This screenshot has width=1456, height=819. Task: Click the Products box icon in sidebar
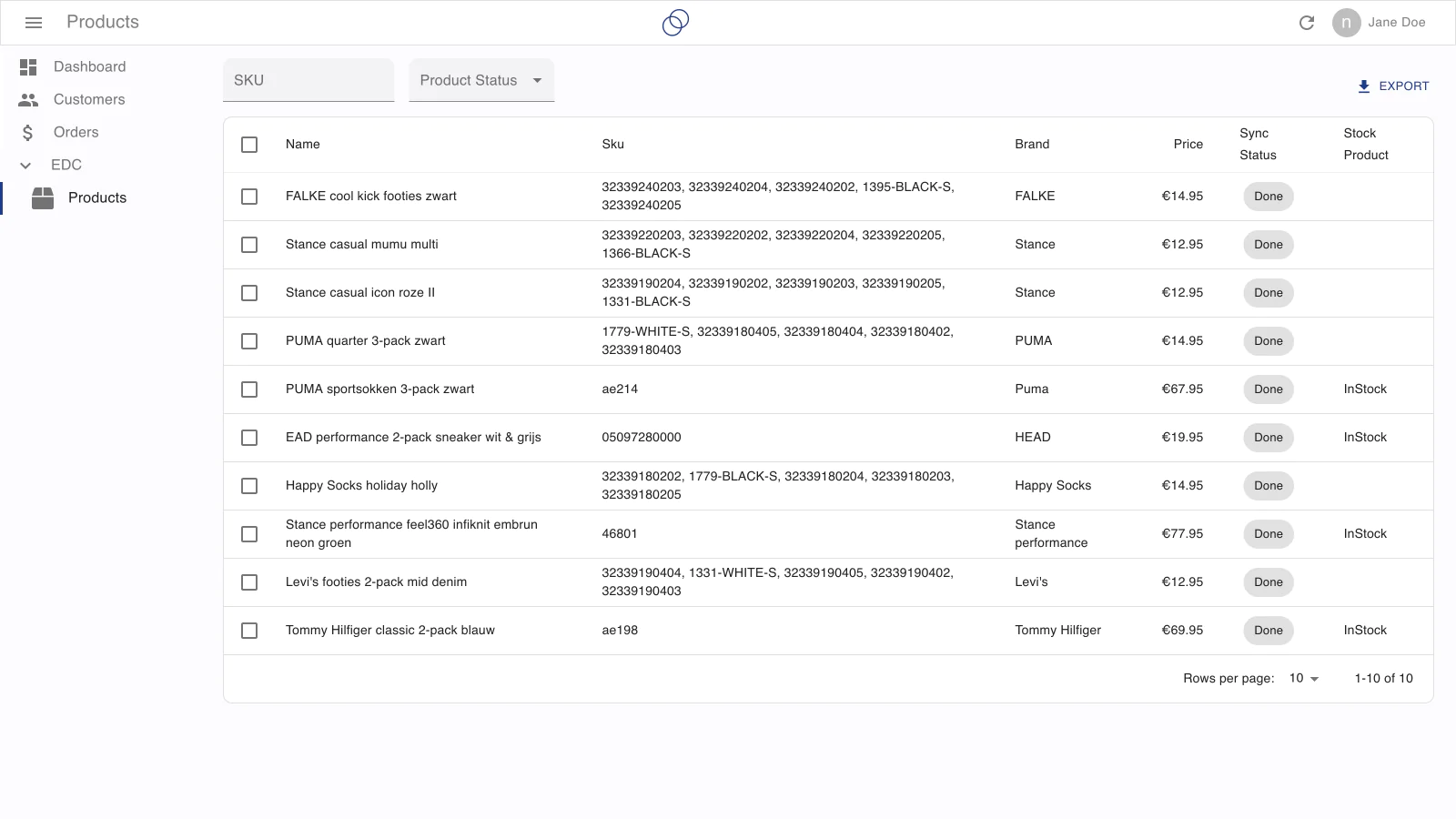point(43,198)
